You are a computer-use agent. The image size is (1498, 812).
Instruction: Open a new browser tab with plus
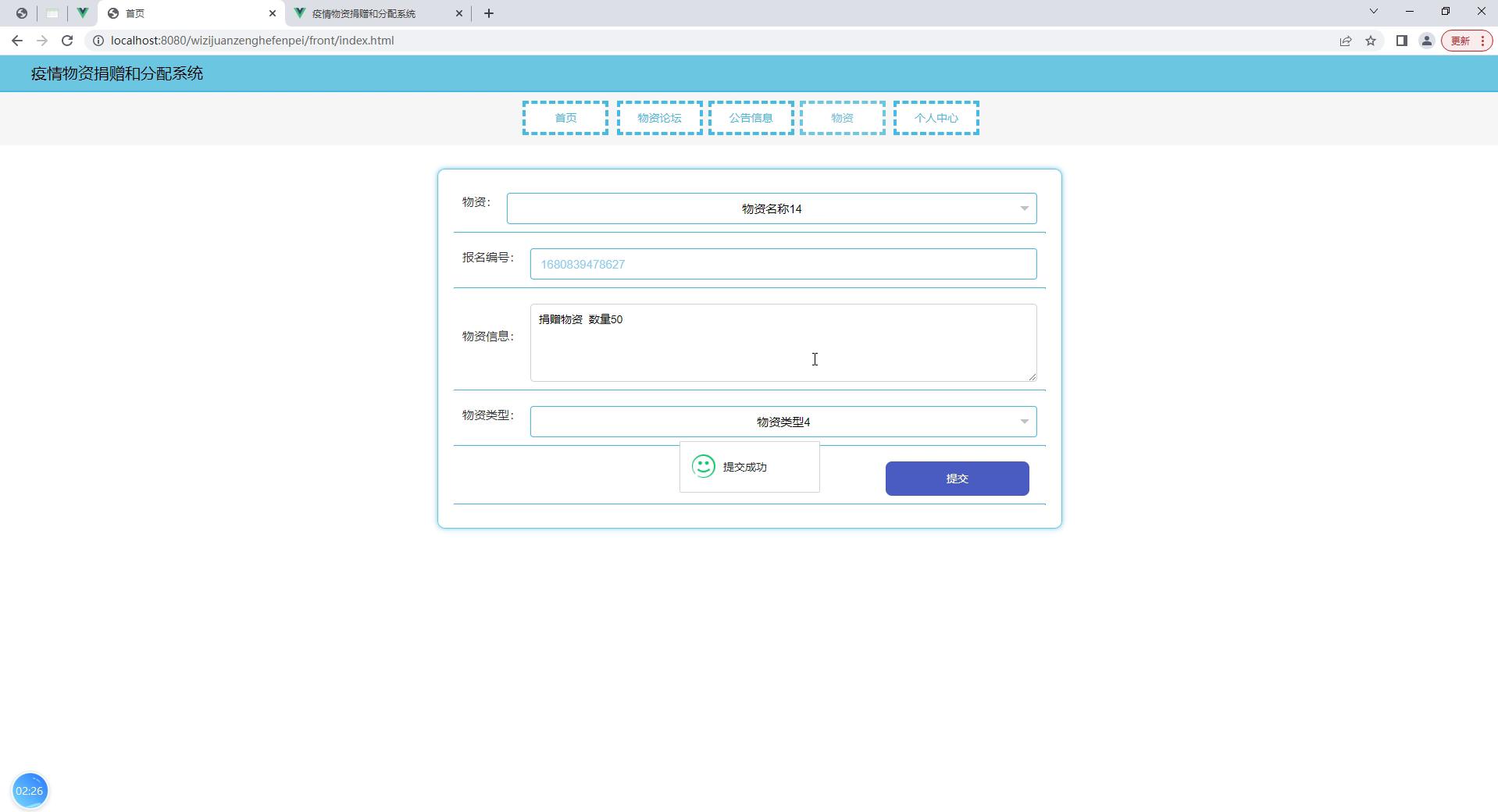pos(489,13)
